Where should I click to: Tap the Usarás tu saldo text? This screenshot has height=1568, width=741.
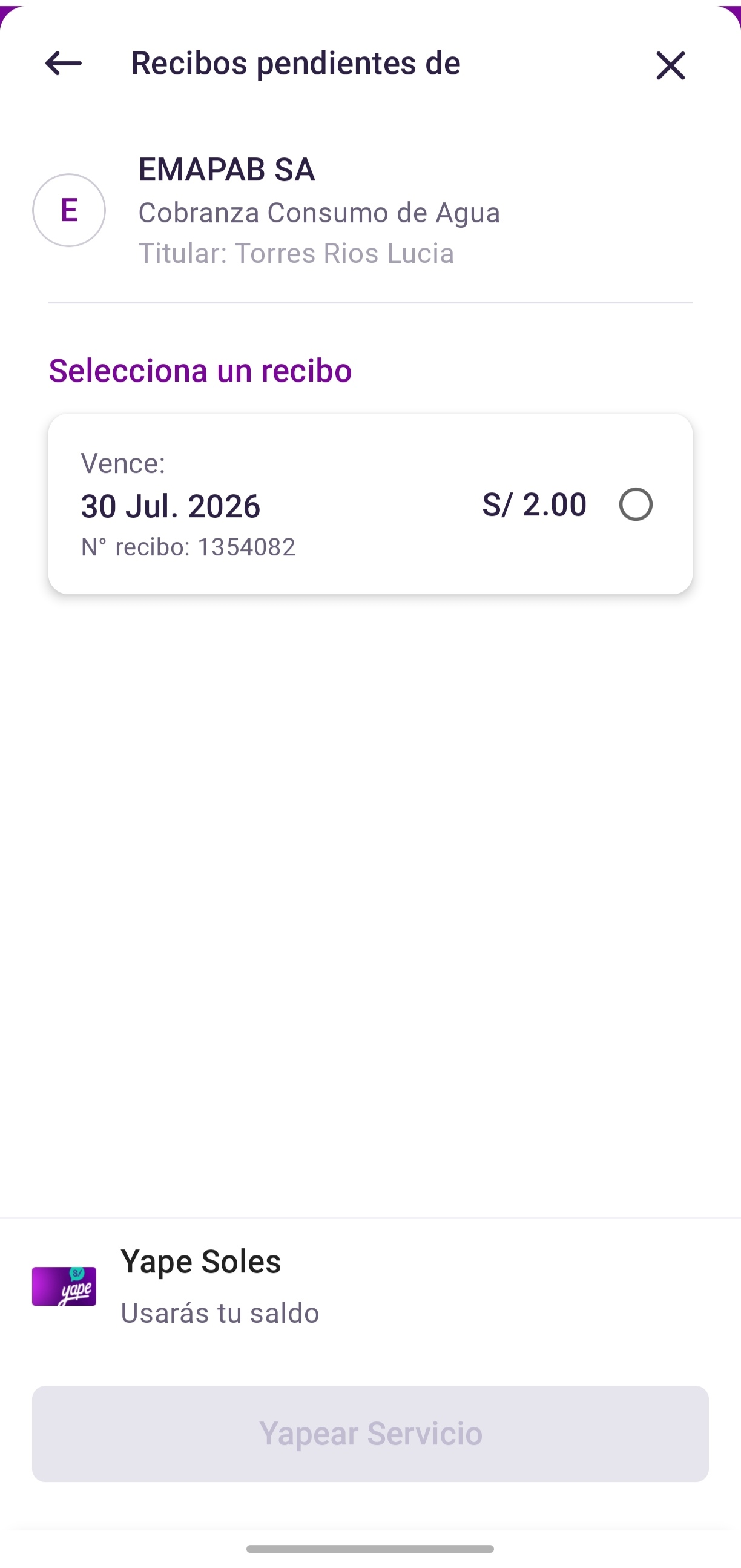coord(220,1313)
